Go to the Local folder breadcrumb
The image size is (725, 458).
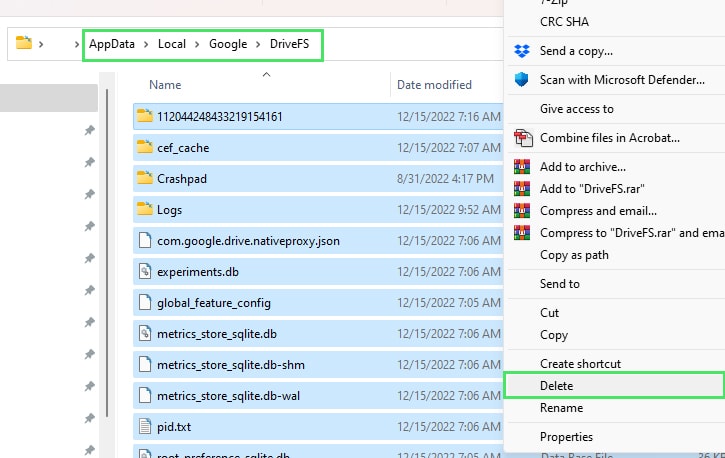click(172, 44)
